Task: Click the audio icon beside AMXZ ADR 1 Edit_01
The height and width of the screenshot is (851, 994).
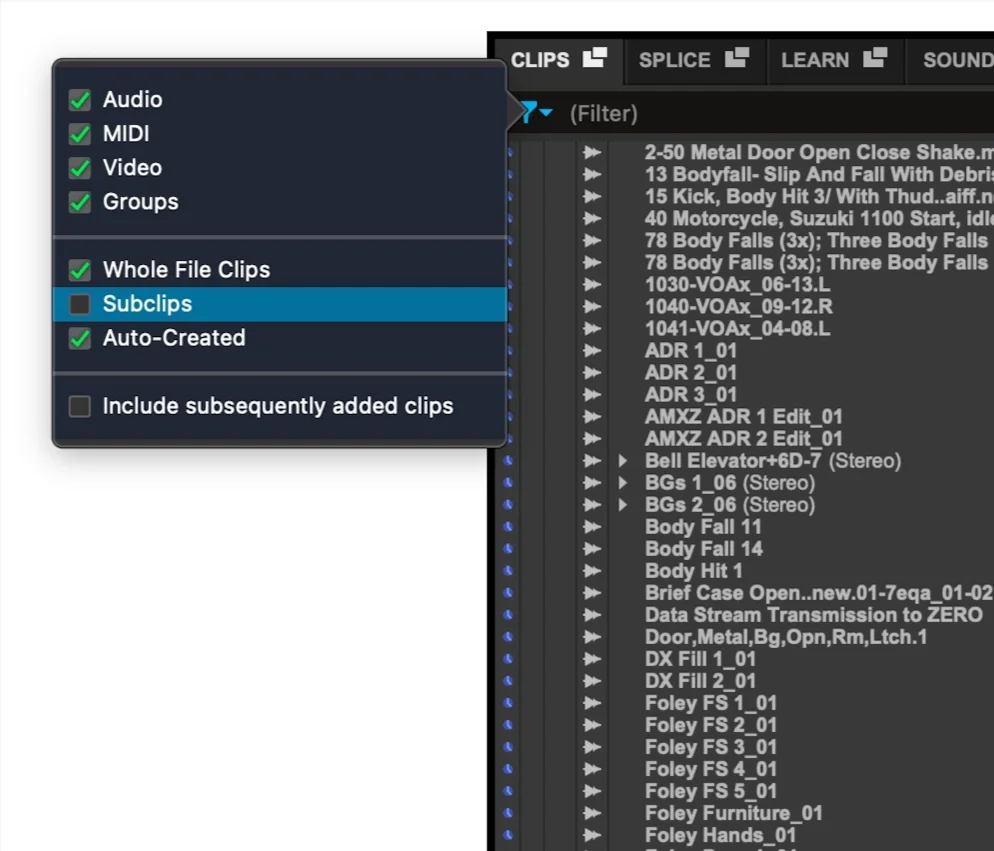Action: tap(592, 417)
